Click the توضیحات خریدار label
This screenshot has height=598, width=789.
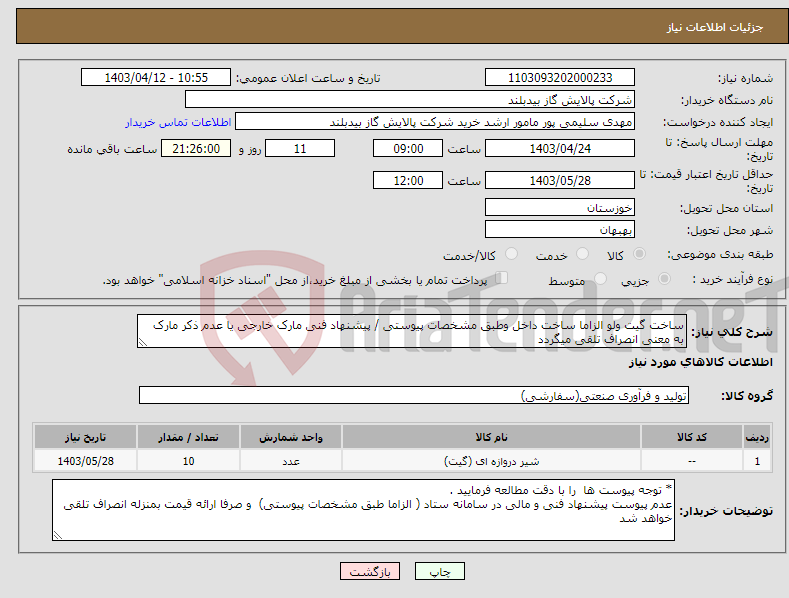pos(726,511)
